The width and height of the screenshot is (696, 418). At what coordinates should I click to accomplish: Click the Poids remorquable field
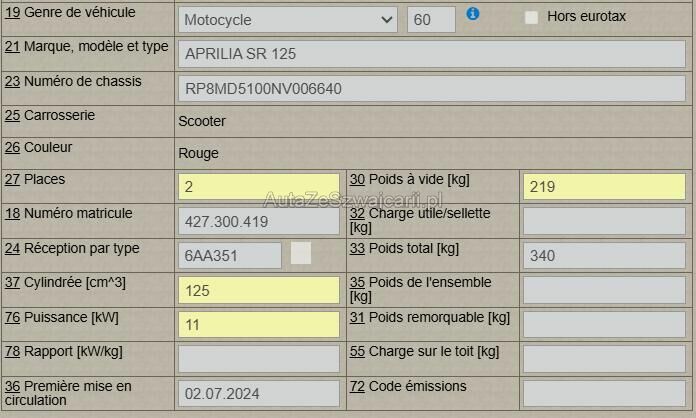(603, 324)
